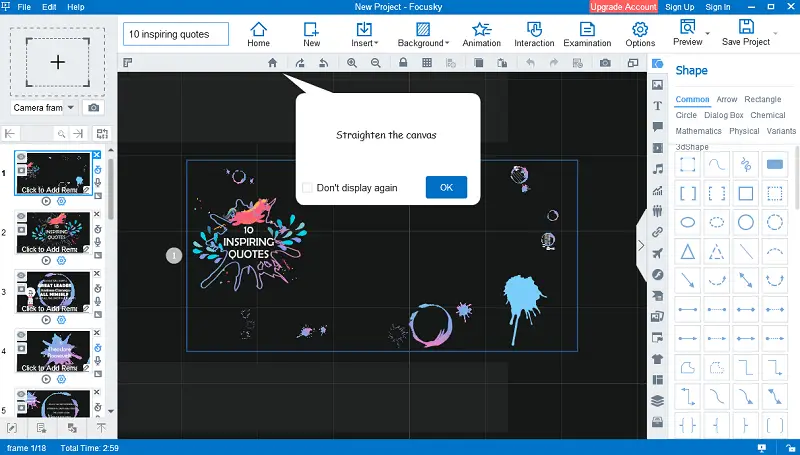The image size is (800, 455).
Task: Open the Music panel in sidebar
Action: coord(658,169)
